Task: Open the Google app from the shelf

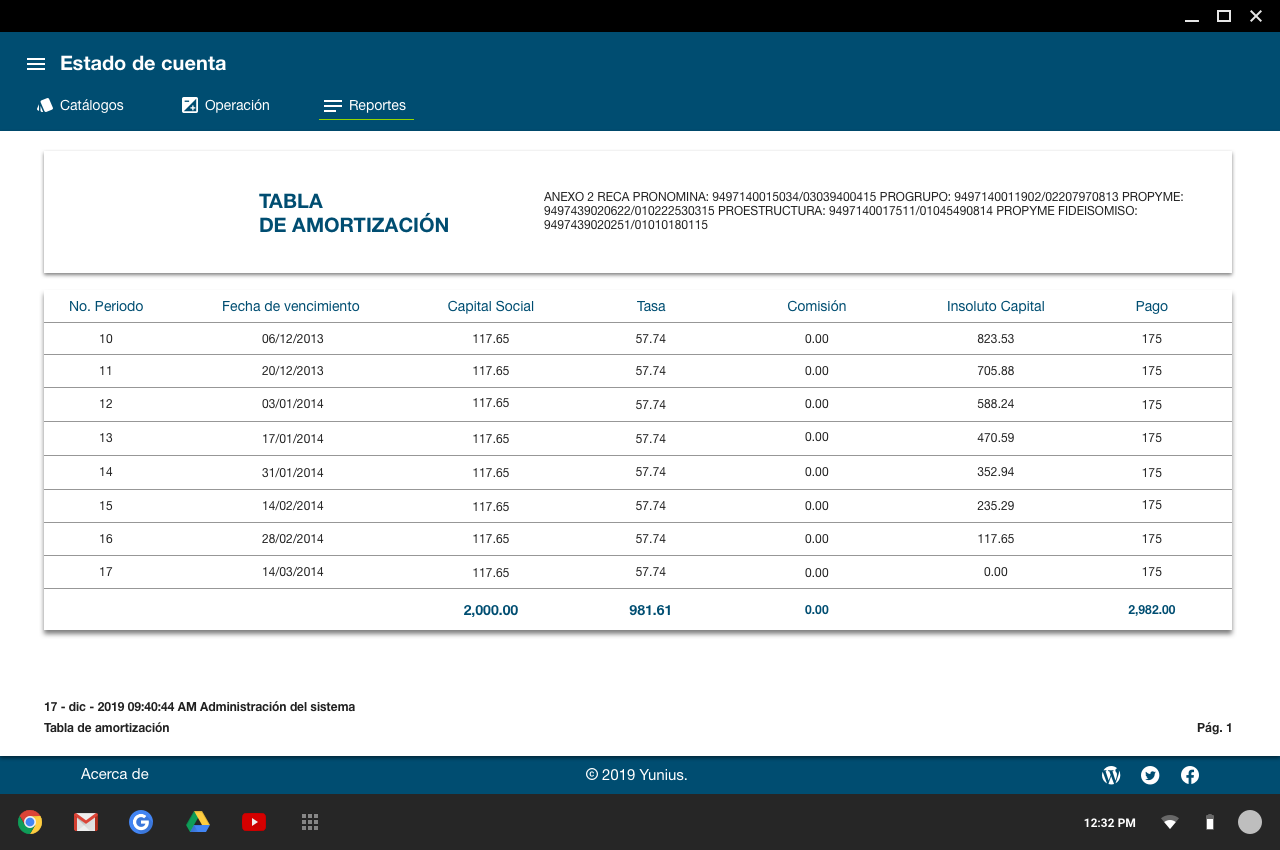Action: pos(141,822)
